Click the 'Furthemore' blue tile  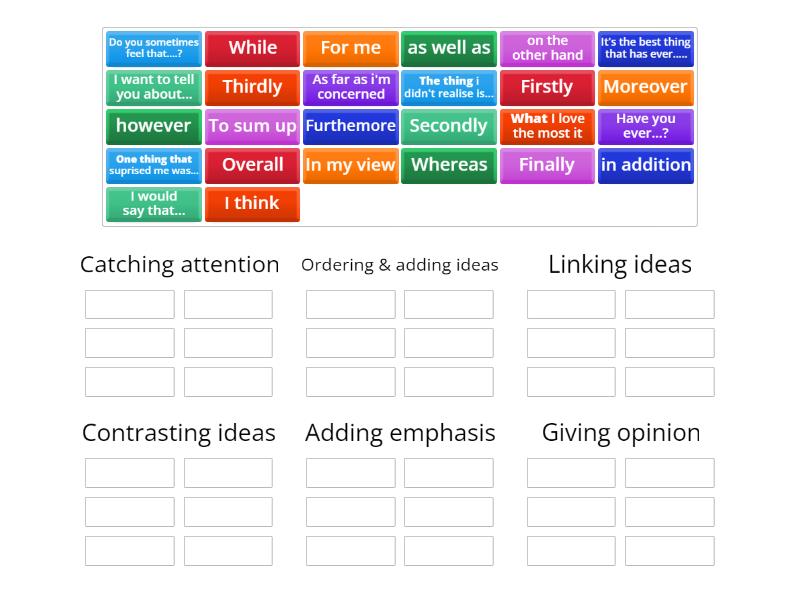[x=350, y=126]
